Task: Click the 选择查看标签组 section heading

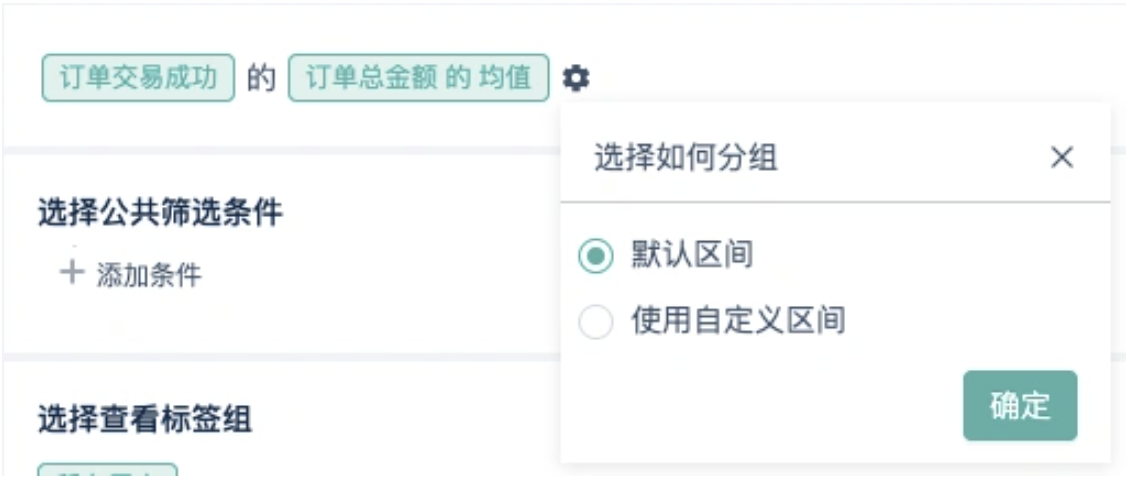Action: point(145,419)
